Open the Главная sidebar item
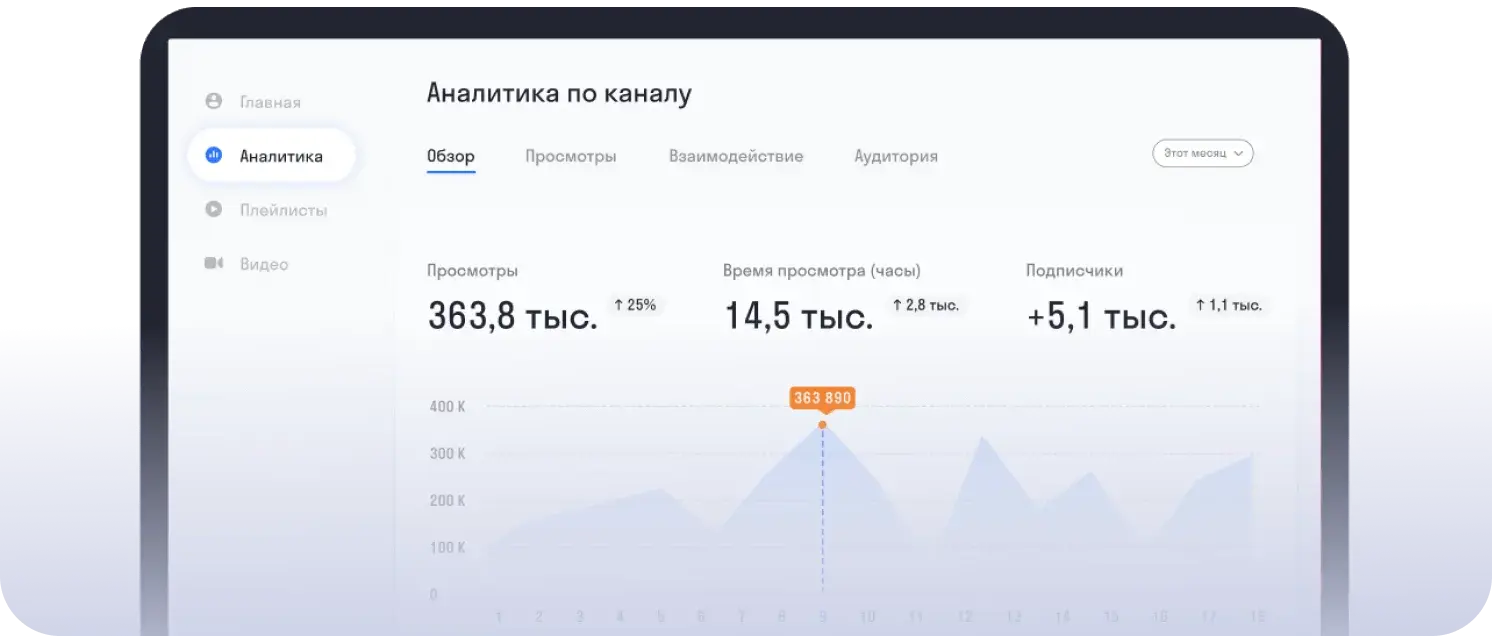1492x636 pixels. coord(270,102)
